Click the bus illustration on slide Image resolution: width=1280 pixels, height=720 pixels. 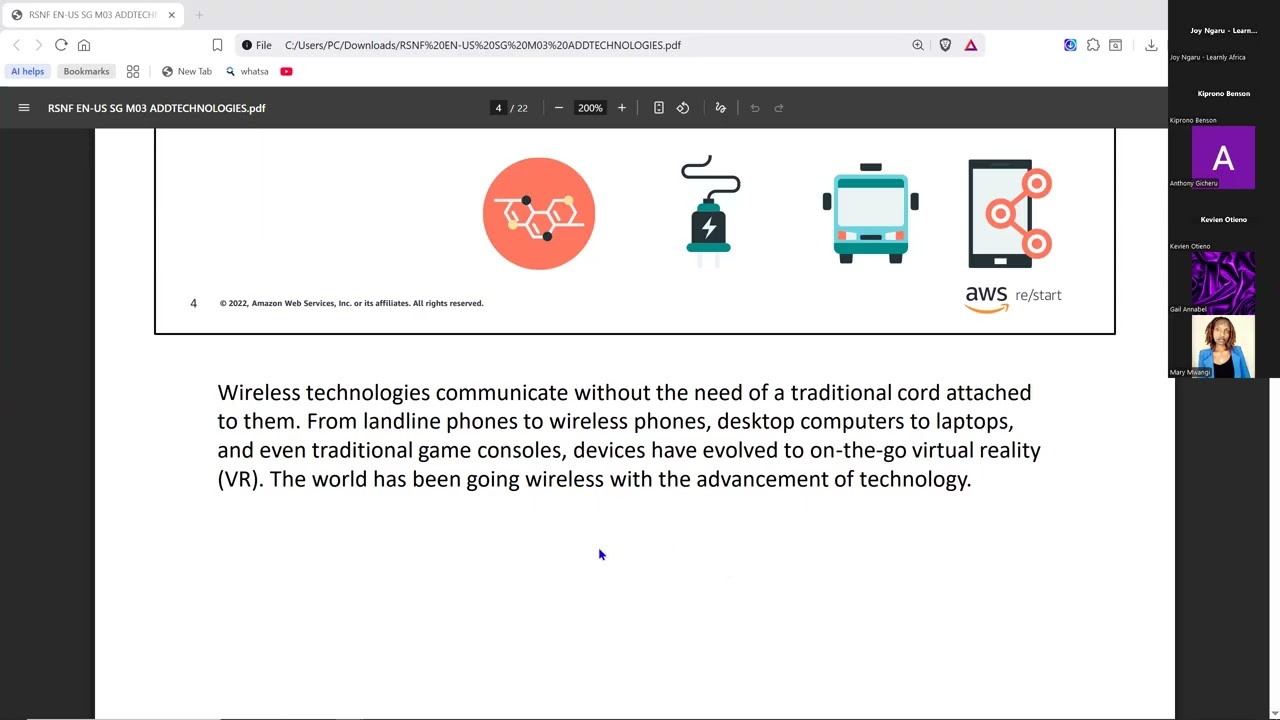click(871, 213)
